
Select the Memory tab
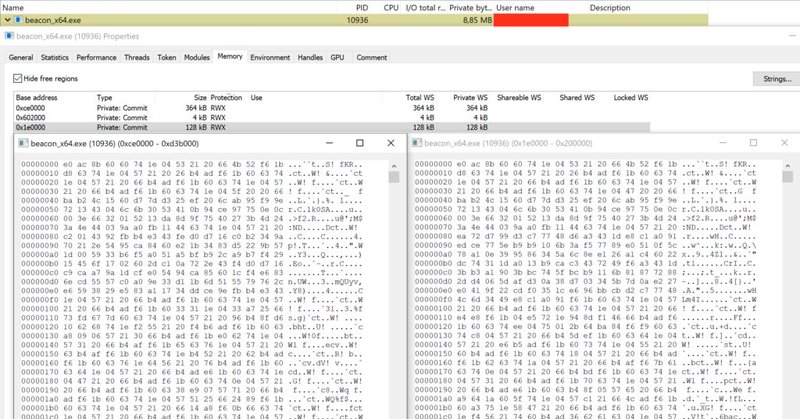230,57
